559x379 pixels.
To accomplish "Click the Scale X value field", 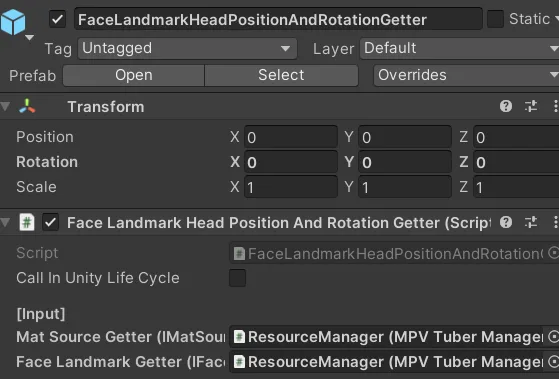I will click(x=291, y=187).
